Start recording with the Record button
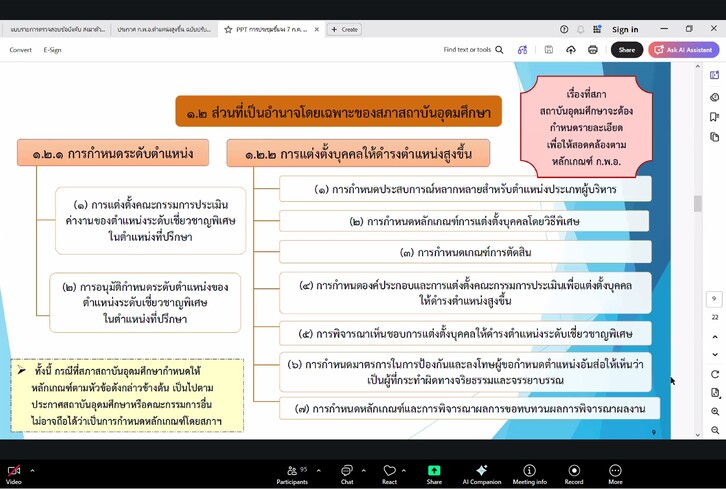Screen dimensions: 726x489 click(x=574, y=475)
